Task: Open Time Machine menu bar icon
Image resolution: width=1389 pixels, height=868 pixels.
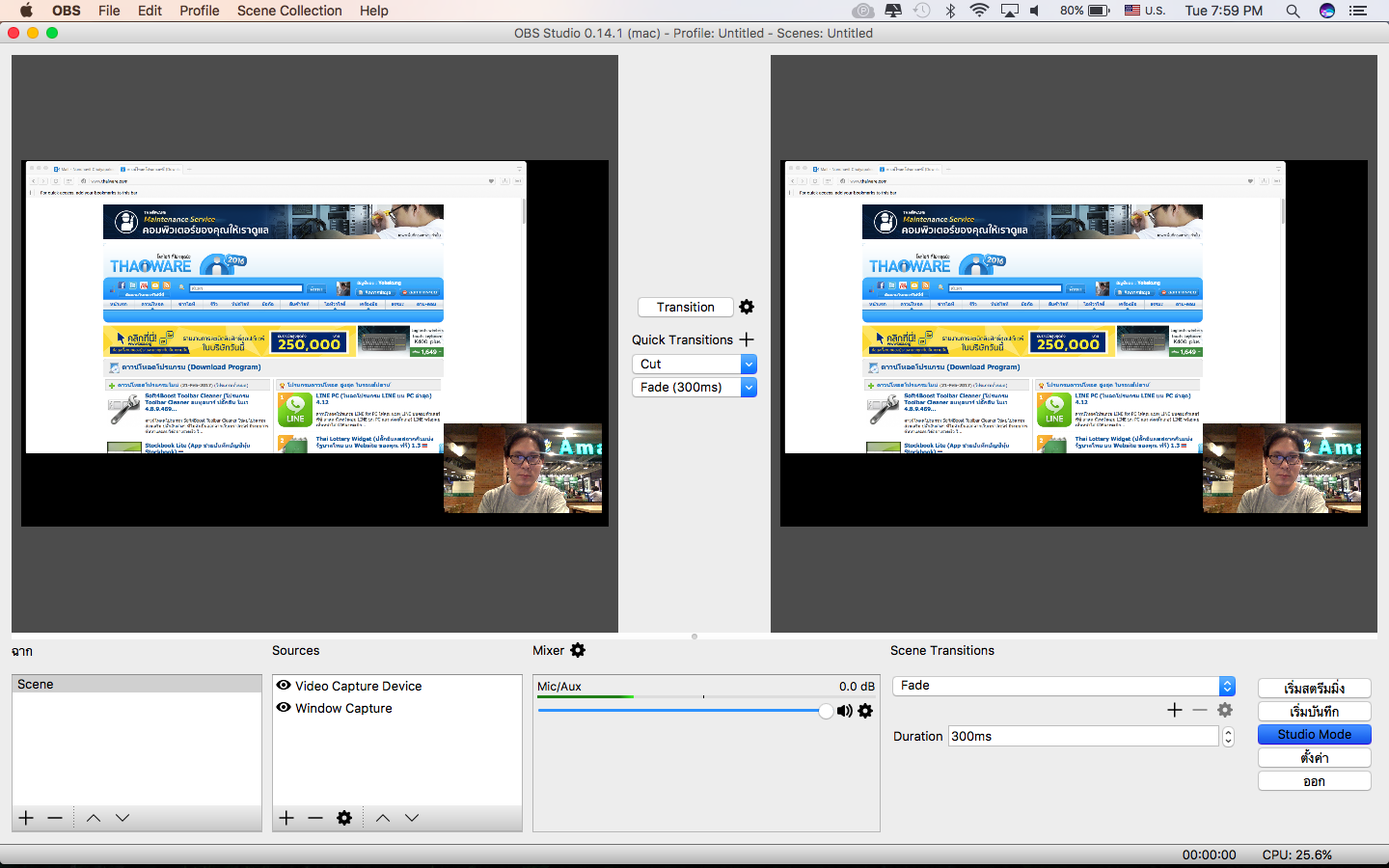Action: tap(922, 11)
